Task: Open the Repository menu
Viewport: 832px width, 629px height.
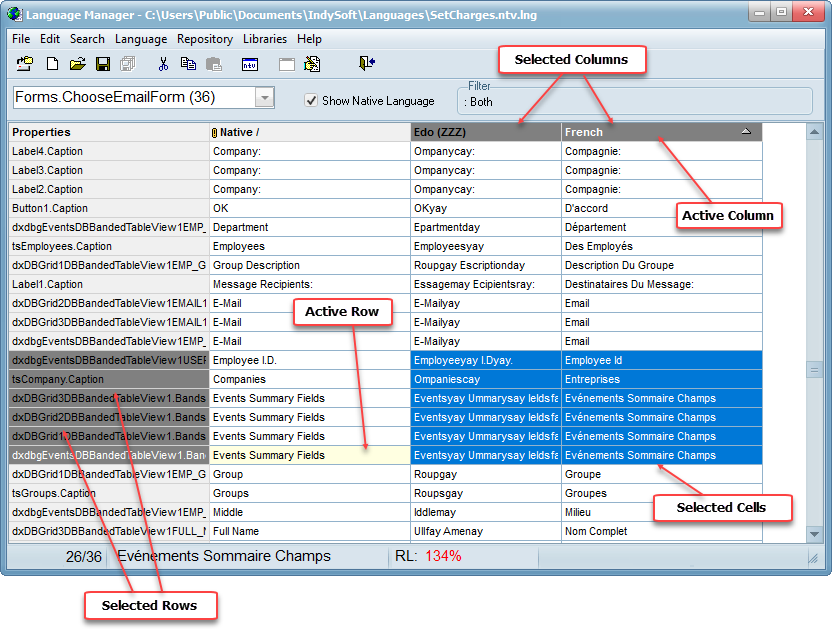Action: (x=204, y=39)
